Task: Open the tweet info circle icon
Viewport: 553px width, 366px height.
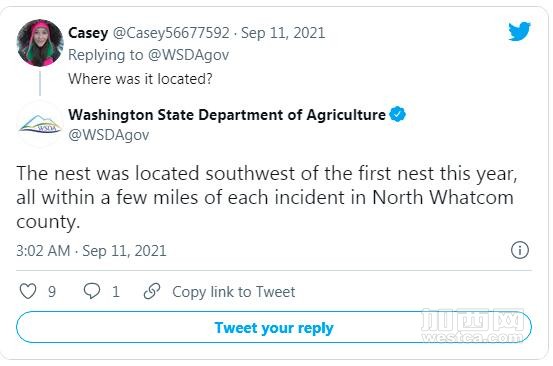Action: click(520, 250)
